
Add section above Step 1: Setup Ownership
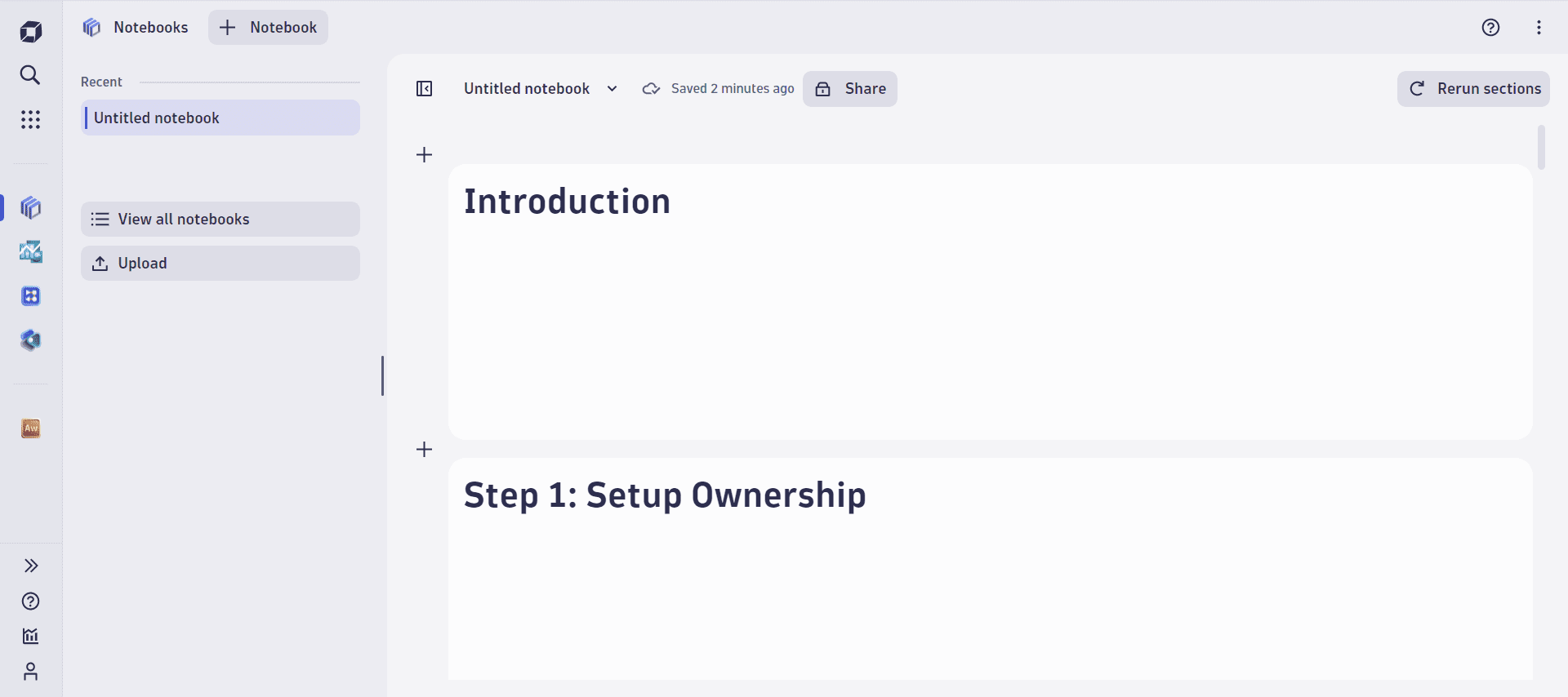tap(424, 450)
